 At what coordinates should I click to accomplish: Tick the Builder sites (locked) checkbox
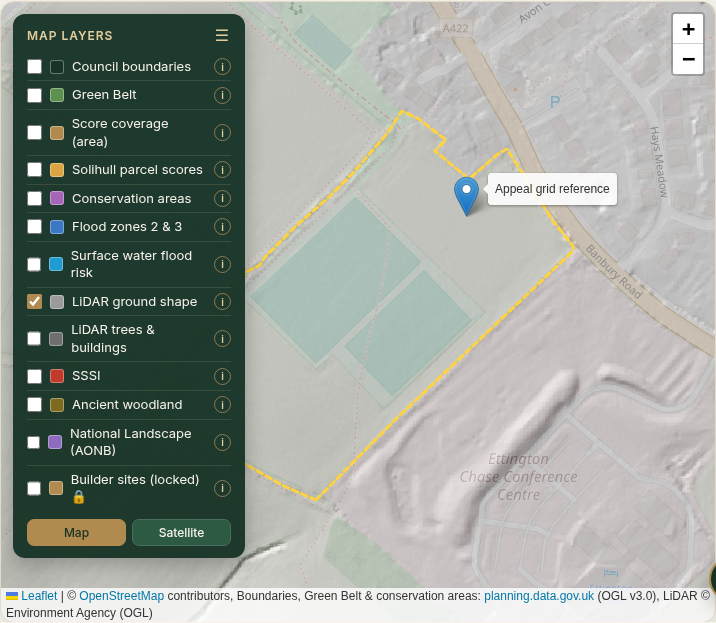coord(34,488)
